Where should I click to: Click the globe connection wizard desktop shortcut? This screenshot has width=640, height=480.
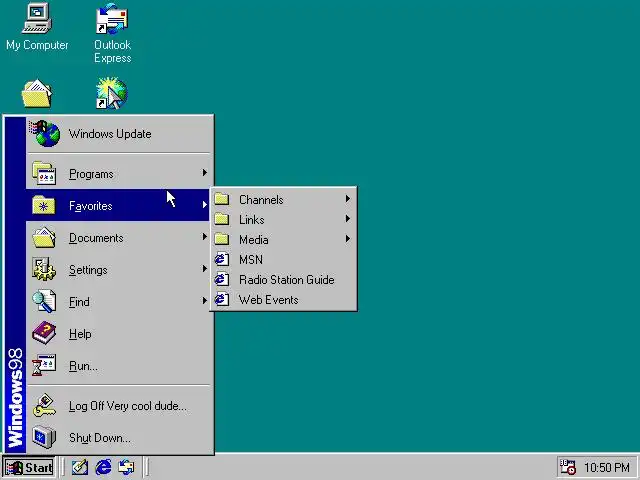click(x=112, y=93)
